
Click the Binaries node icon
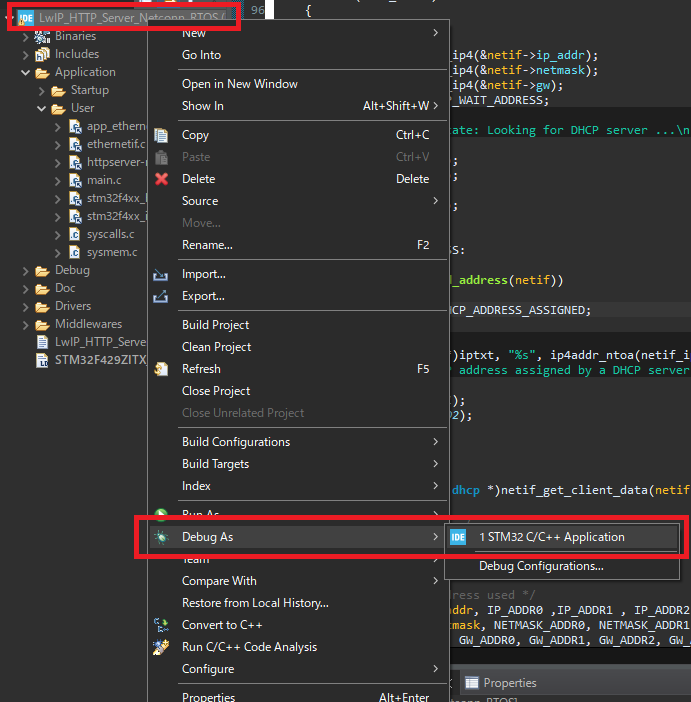point(42,36)
